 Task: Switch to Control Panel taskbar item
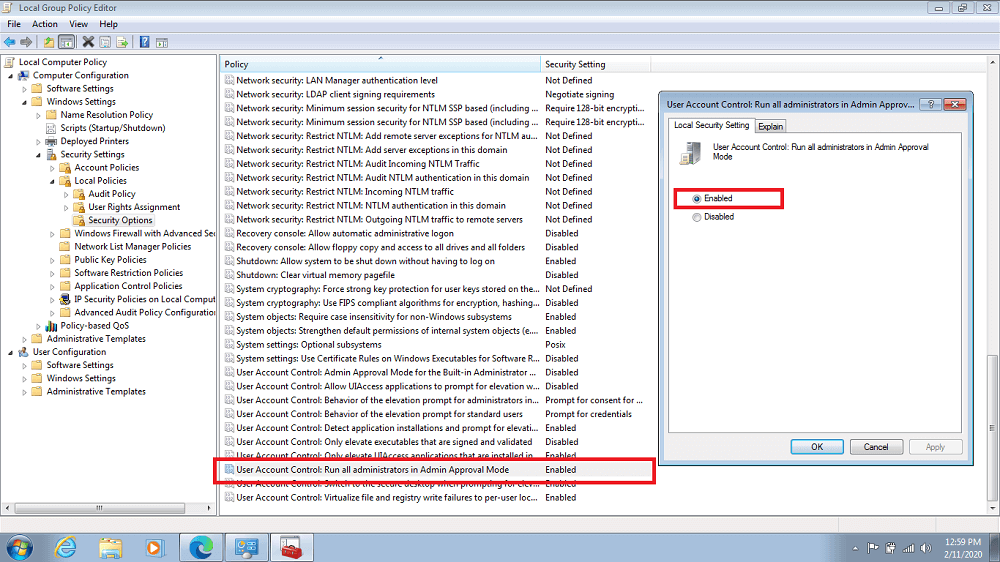coord(246,547)
